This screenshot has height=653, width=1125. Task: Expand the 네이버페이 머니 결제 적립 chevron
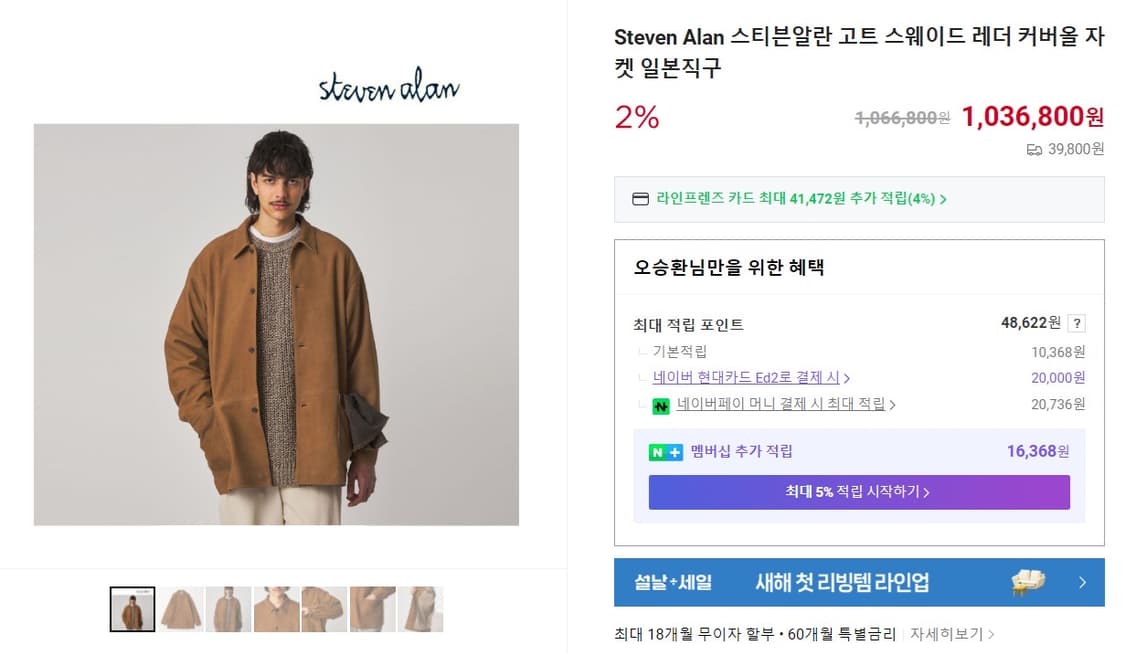click(893, 405)
